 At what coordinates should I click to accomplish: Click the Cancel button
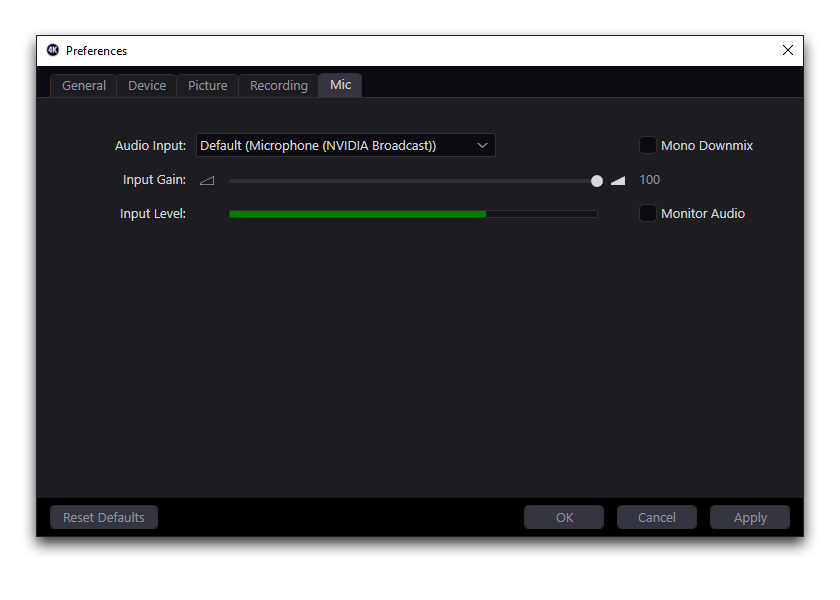(657, 518)
